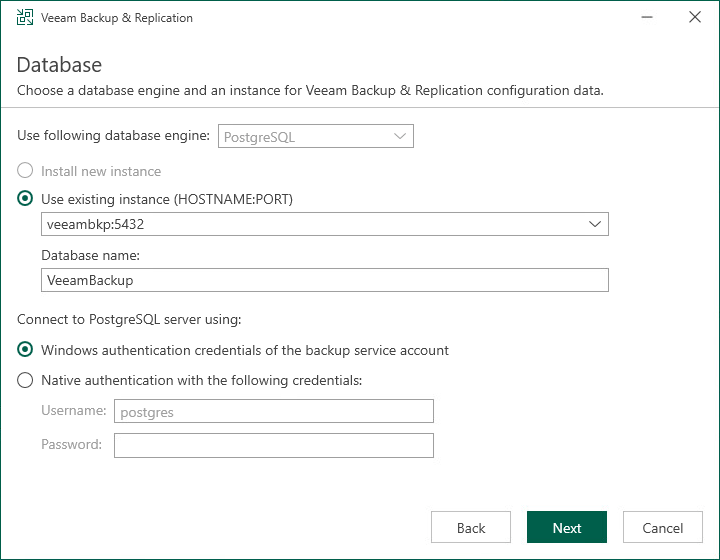Click the VeeamBackup database name field
Viewport: 720px width, 560px height.
(x=324, y=280)
